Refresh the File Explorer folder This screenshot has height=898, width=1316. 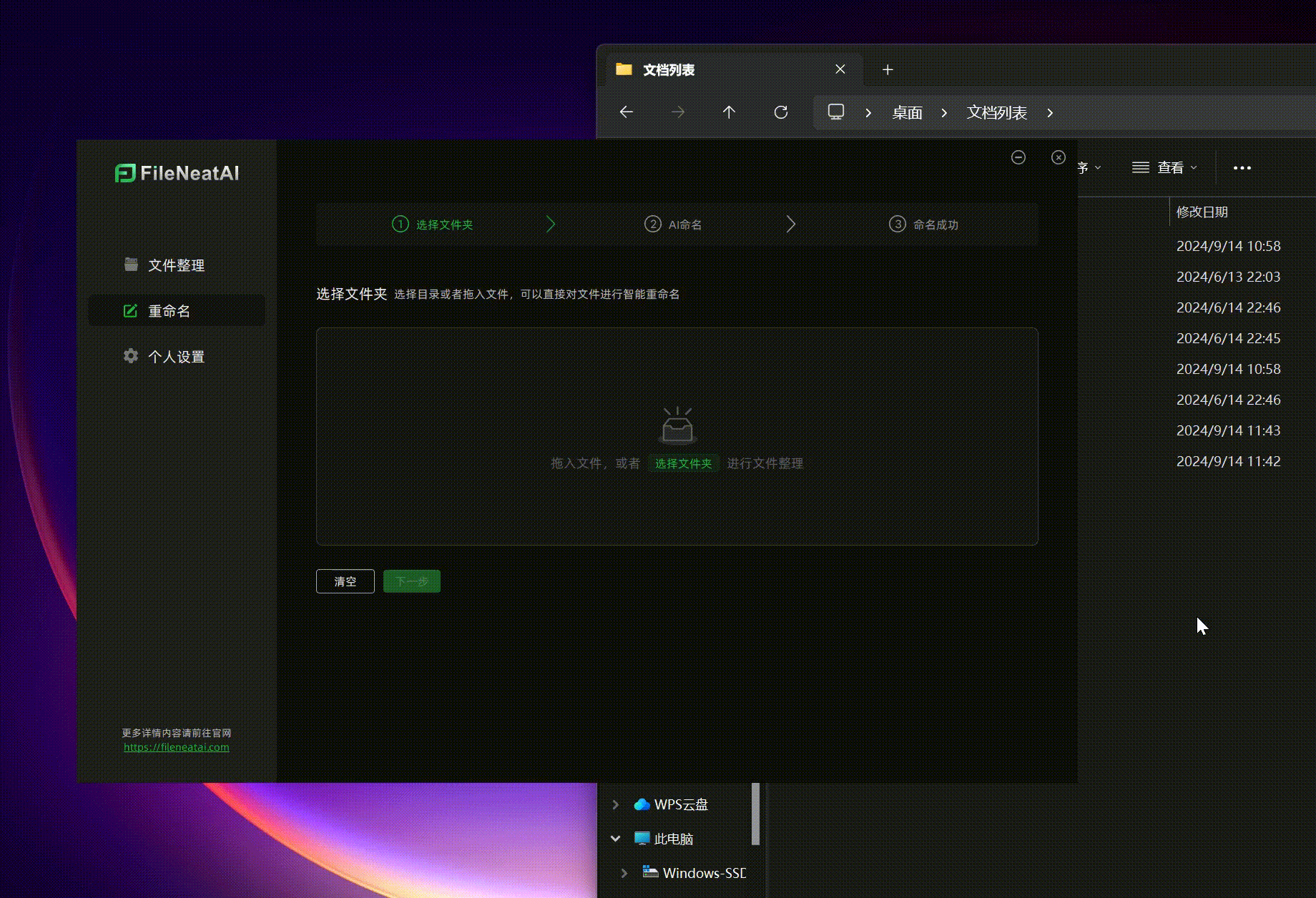coord(781,112)
